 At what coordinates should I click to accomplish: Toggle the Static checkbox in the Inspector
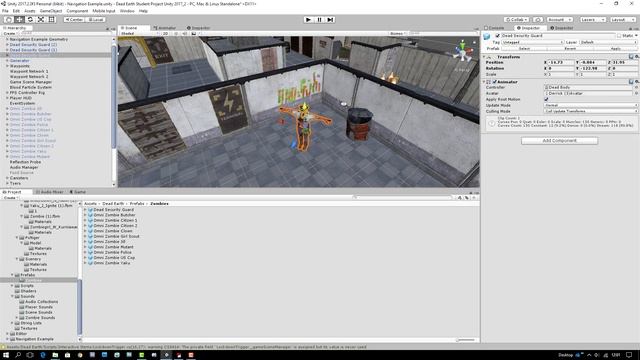point(619,36)
